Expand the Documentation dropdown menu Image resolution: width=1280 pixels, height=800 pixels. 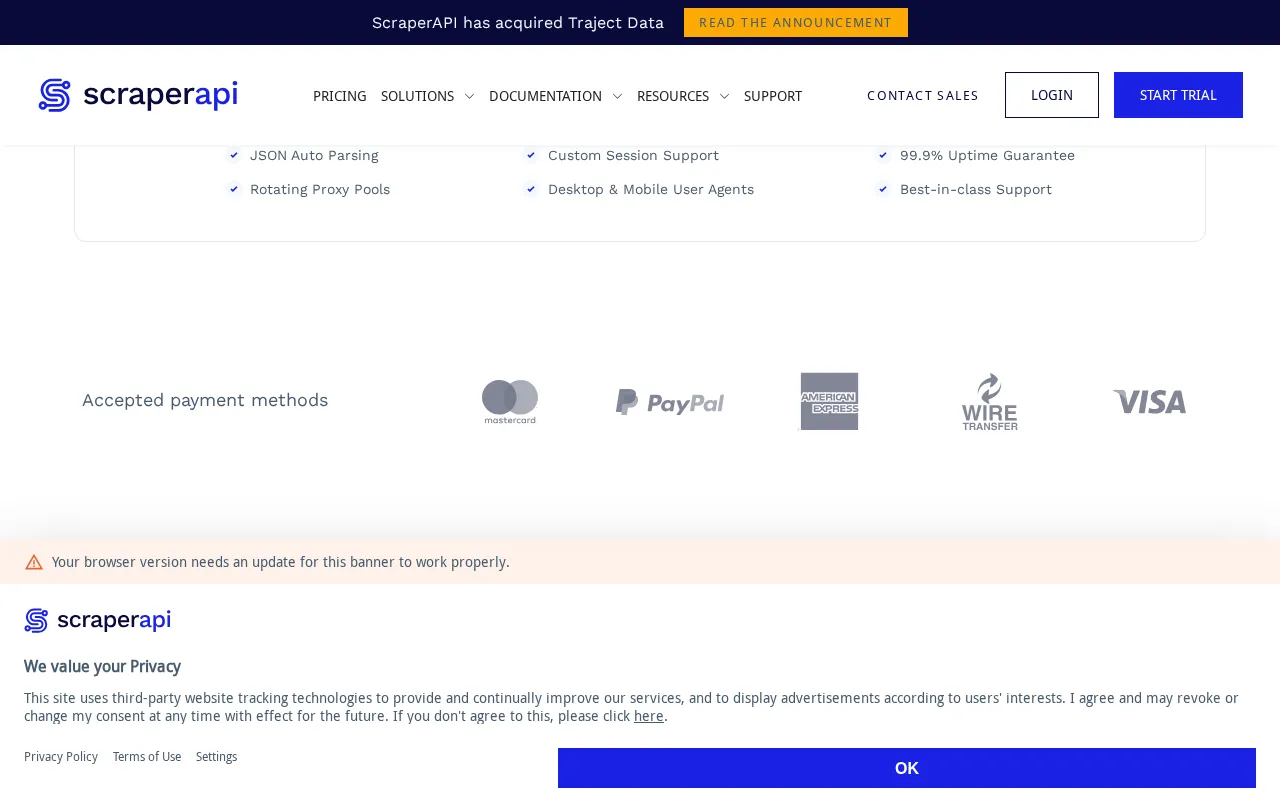click(x=555, y=96)
